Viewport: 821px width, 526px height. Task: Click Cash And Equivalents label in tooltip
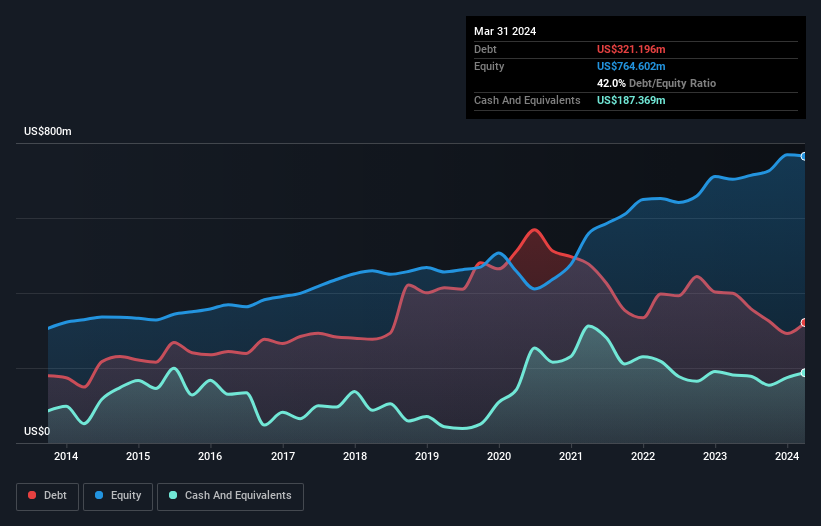point(527,100)
